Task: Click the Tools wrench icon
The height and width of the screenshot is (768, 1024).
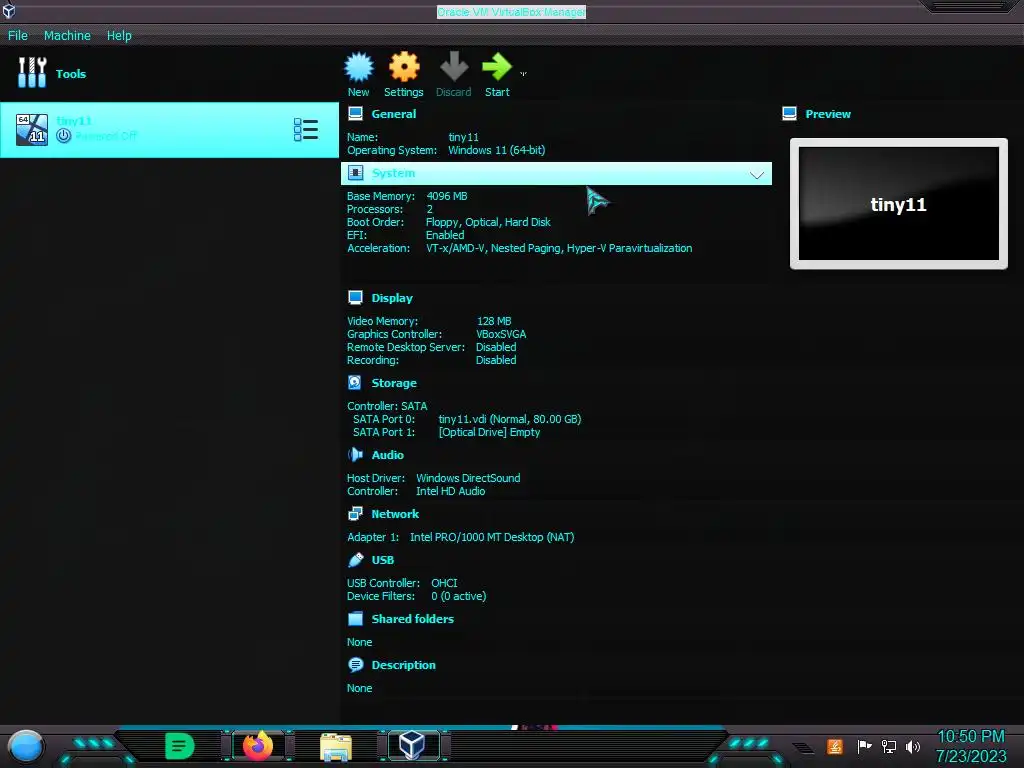Action: (32, 72)
